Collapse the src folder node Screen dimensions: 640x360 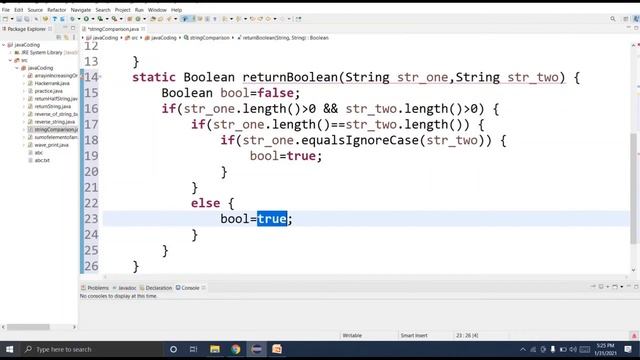11,60
